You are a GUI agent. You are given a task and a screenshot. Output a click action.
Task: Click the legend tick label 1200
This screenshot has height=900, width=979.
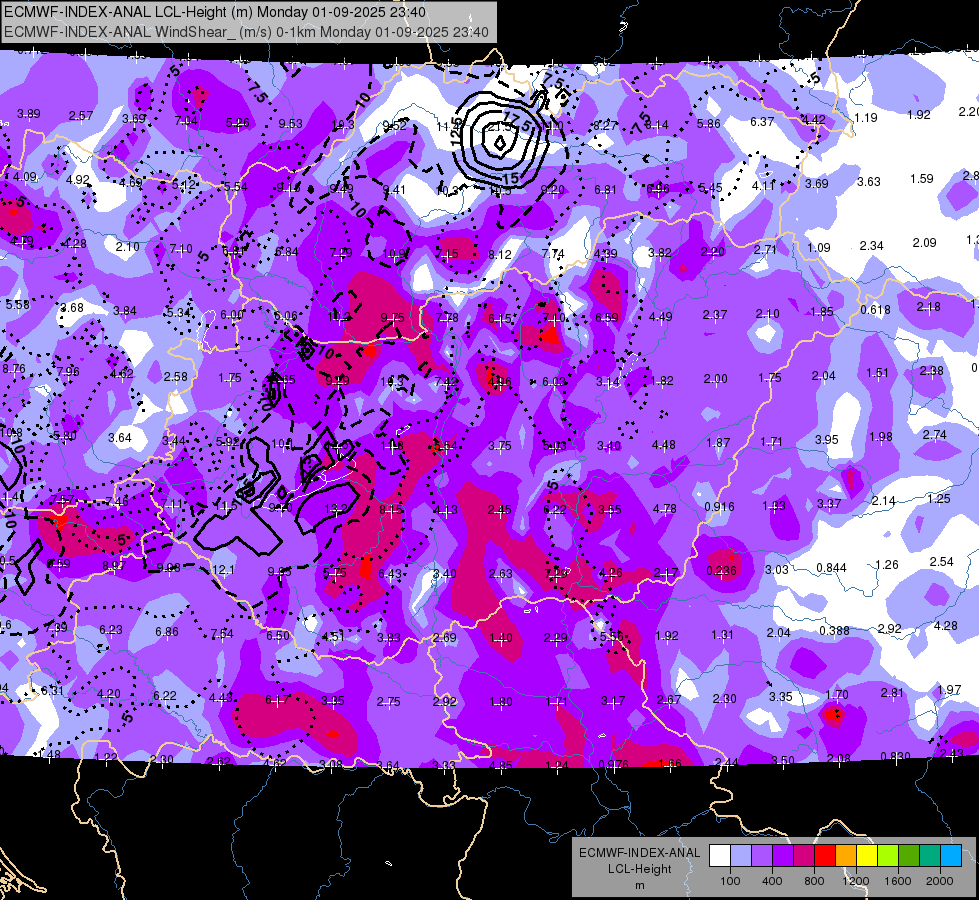856,881
